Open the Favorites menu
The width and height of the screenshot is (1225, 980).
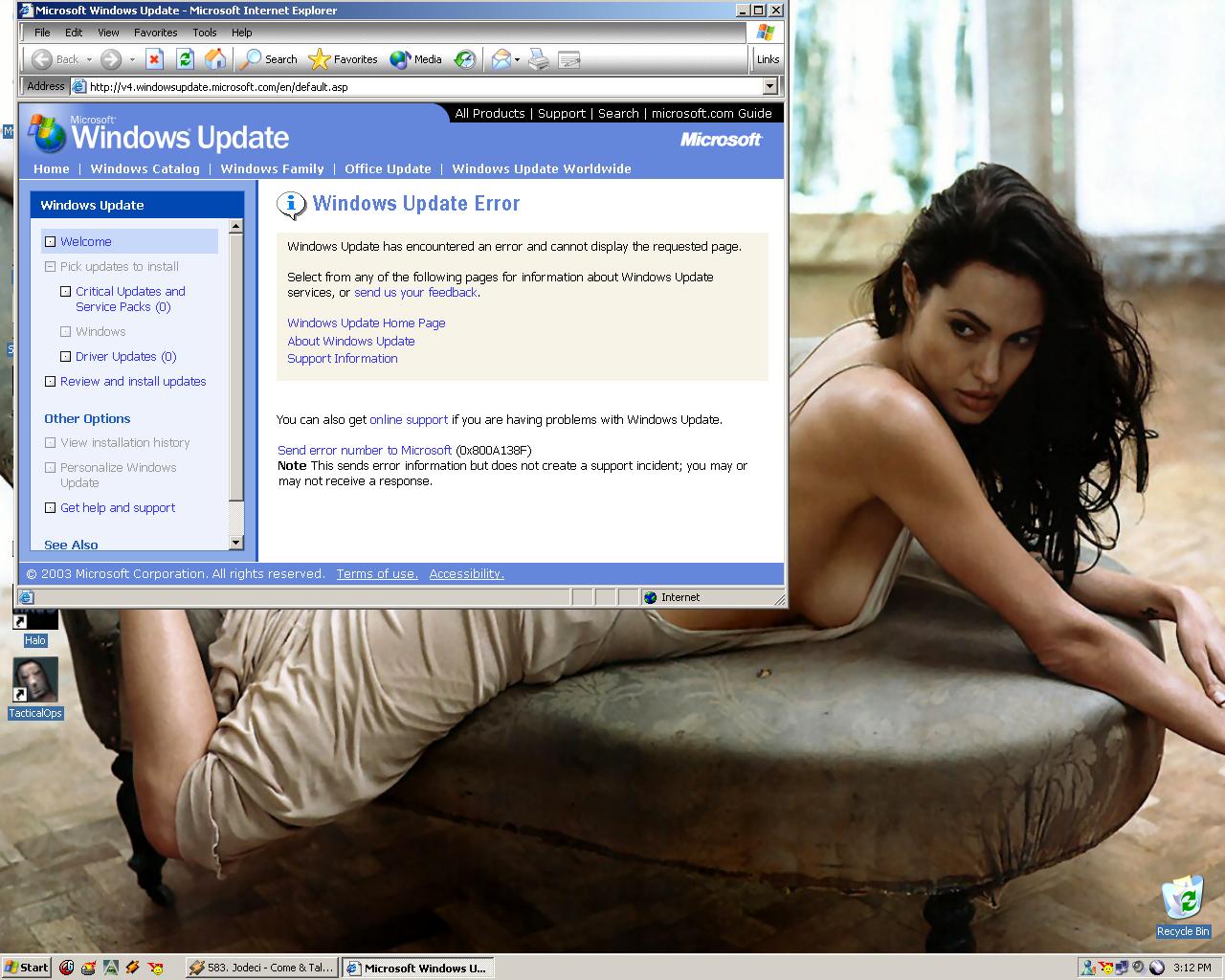click(155, 33)
